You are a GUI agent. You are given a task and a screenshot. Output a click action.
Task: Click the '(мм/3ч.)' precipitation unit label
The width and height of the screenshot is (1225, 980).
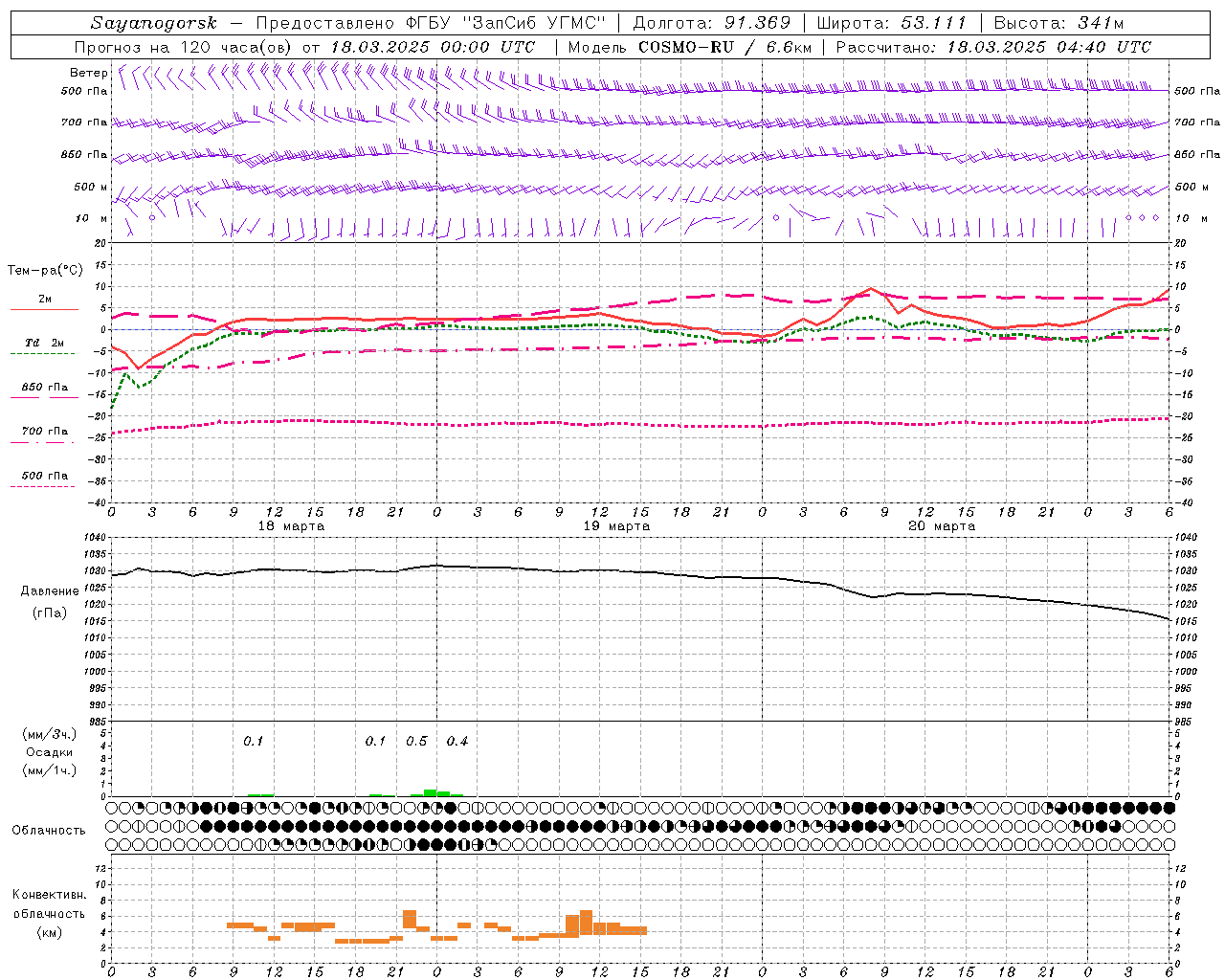point(50,734)
